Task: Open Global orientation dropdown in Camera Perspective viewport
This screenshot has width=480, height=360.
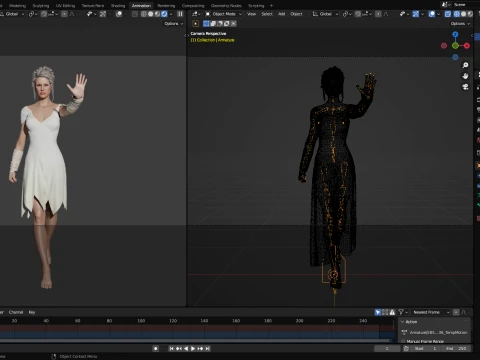Action: (325, 14)
